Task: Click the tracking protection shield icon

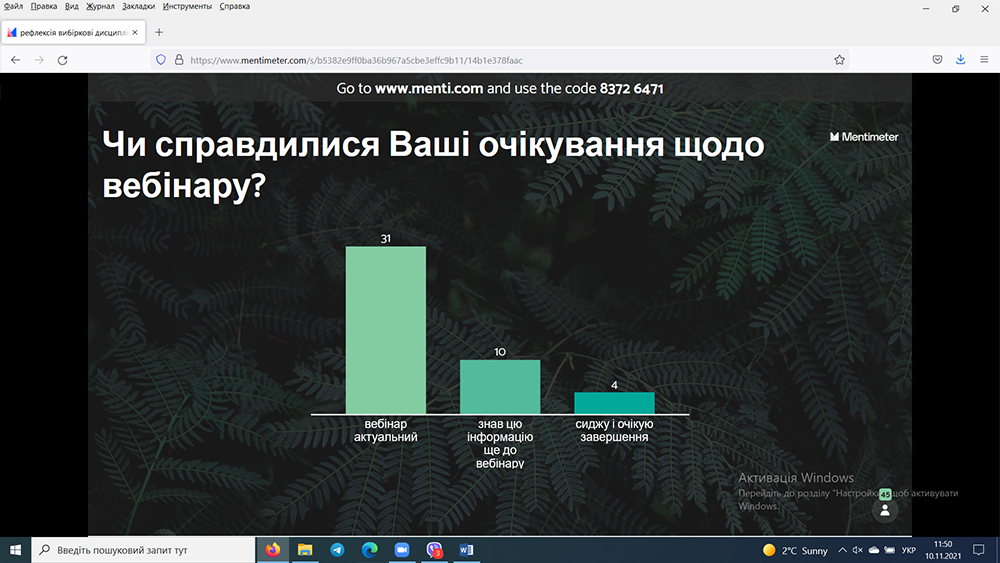Action: coord(160,60)
